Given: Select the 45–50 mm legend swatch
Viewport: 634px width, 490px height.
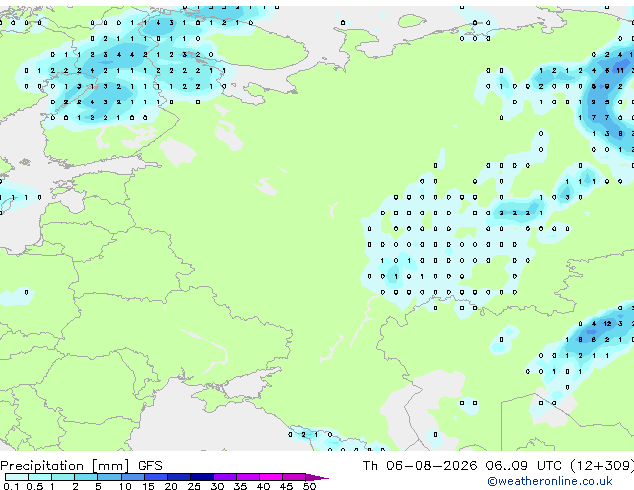Looking at the screenshot, I should point(294,477).
